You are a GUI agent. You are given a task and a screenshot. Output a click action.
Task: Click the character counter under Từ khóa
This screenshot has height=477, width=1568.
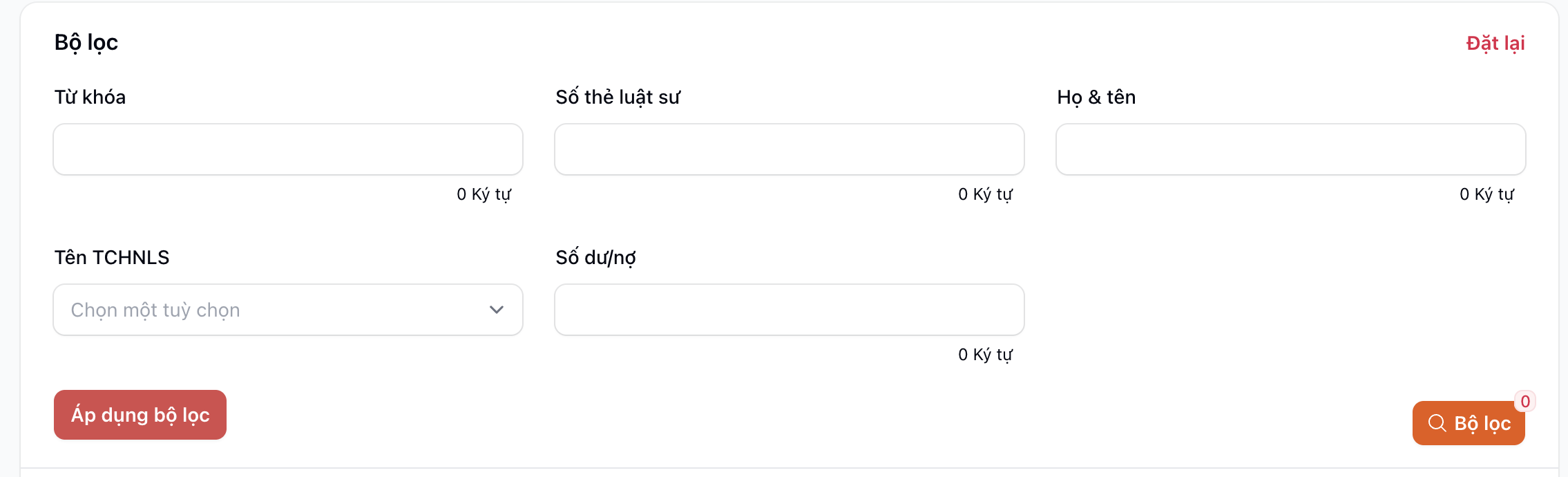(x=484, y=194)
